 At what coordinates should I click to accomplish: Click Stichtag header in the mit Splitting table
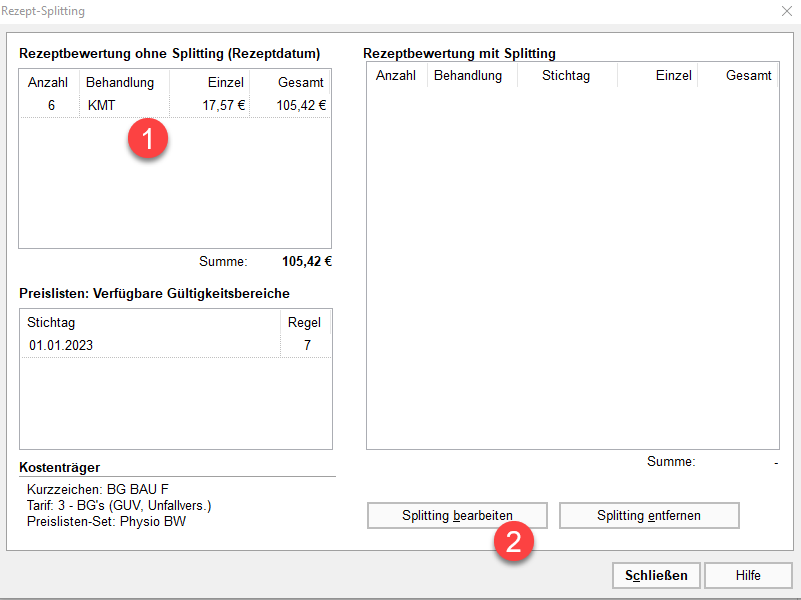(567, 76)
